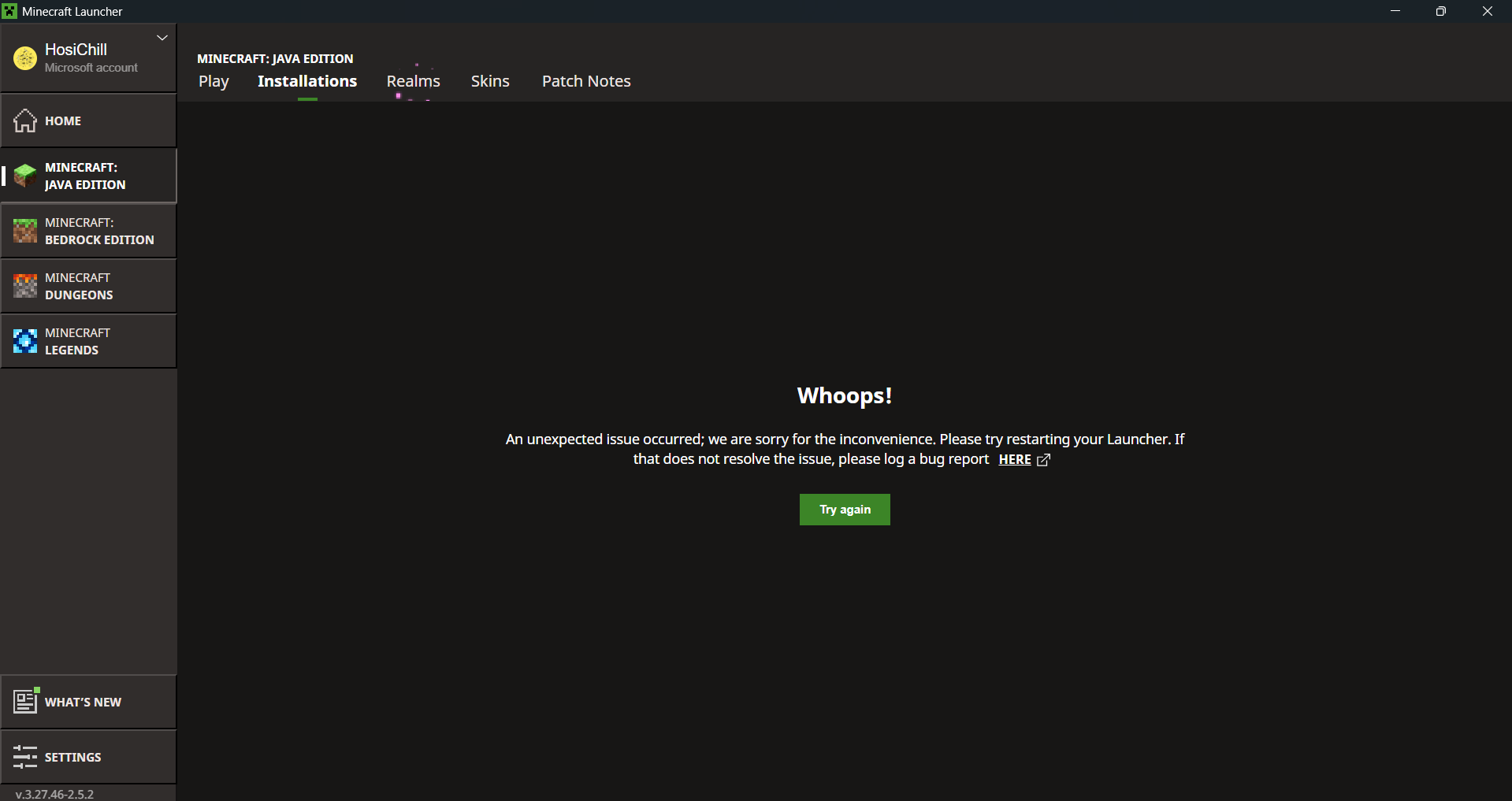Choose MINECRAFT DUNGEONS sidebar label
This screenshot has width=1512, height=801.
point(79,286)
